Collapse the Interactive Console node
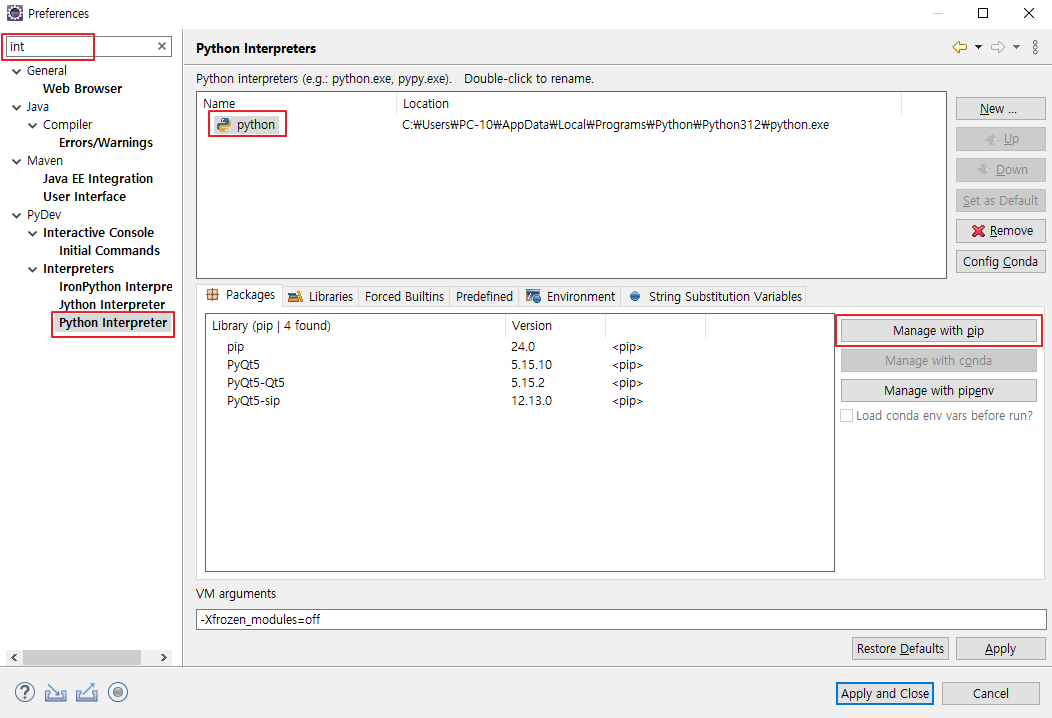This screenshot has height=718, width=1052. (33, 234)
